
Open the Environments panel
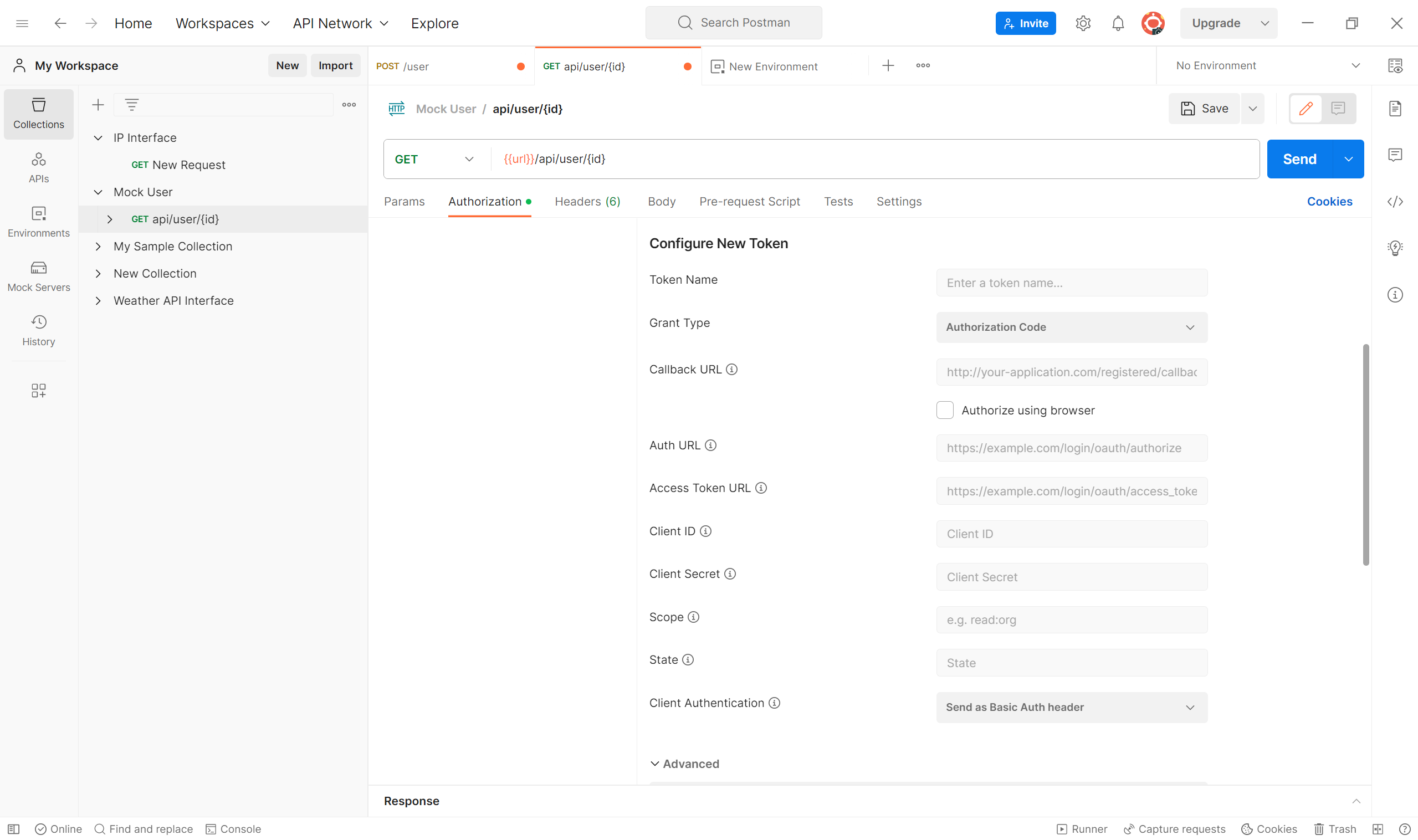click(x=38, y=221)
